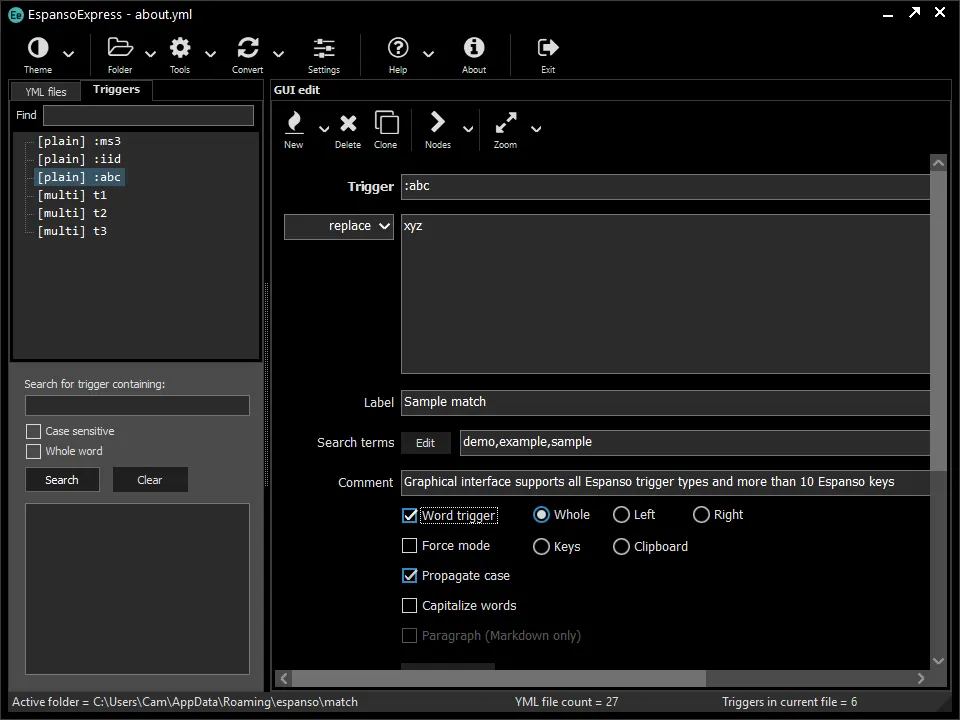This screenshot has width=960, height=720.
Task: Select the [plain] :abc trigger
Action: tap(80, 177)
